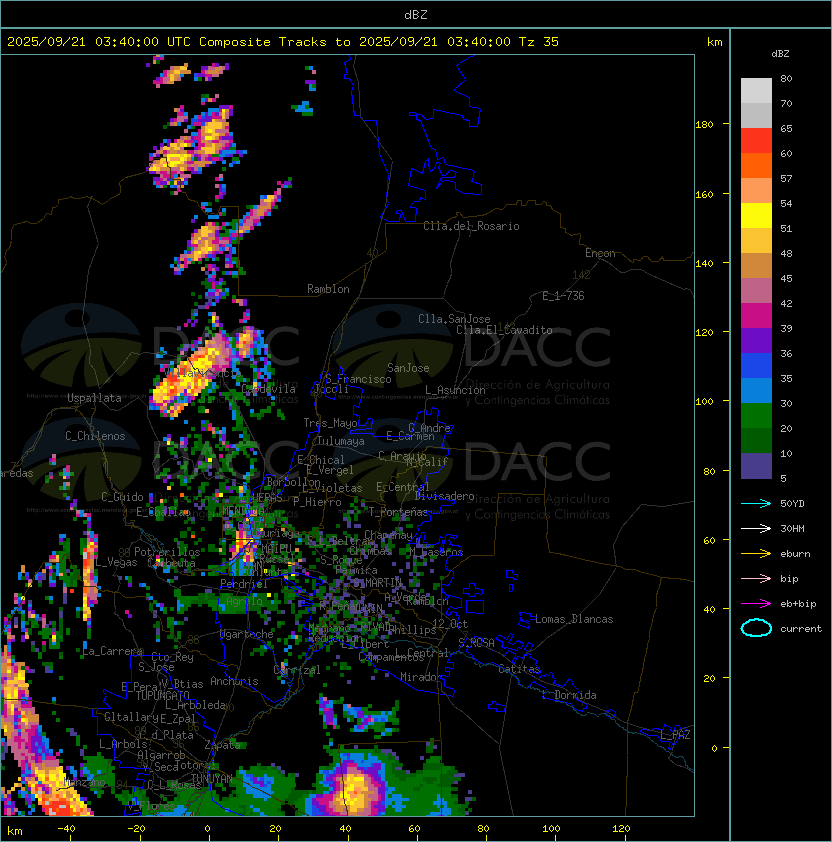Click the L_PAZ place label
832x842 pixels.
click(x=675, y=735)
